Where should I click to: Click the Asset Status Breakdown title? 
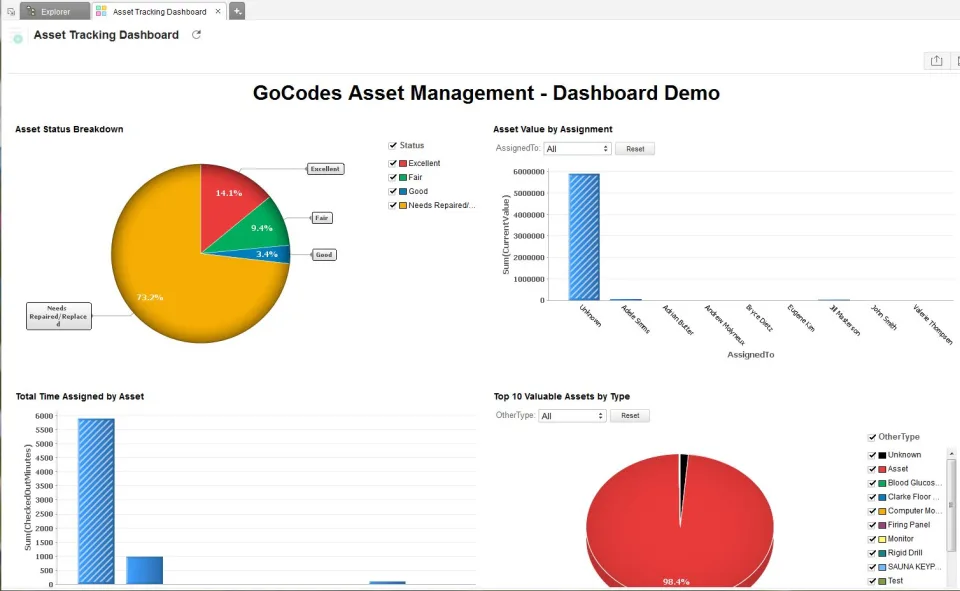tap(69, 129)
